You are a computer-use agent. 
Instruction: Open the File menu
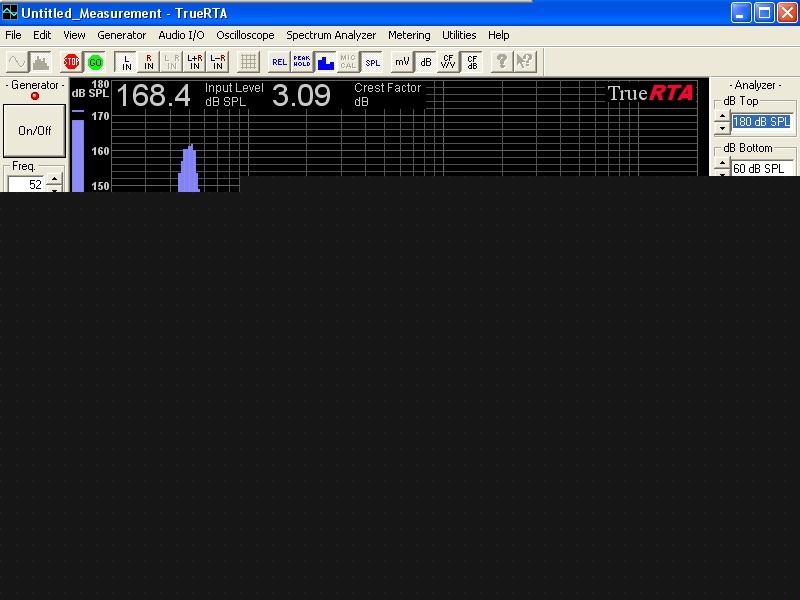(x=13, y=35)
